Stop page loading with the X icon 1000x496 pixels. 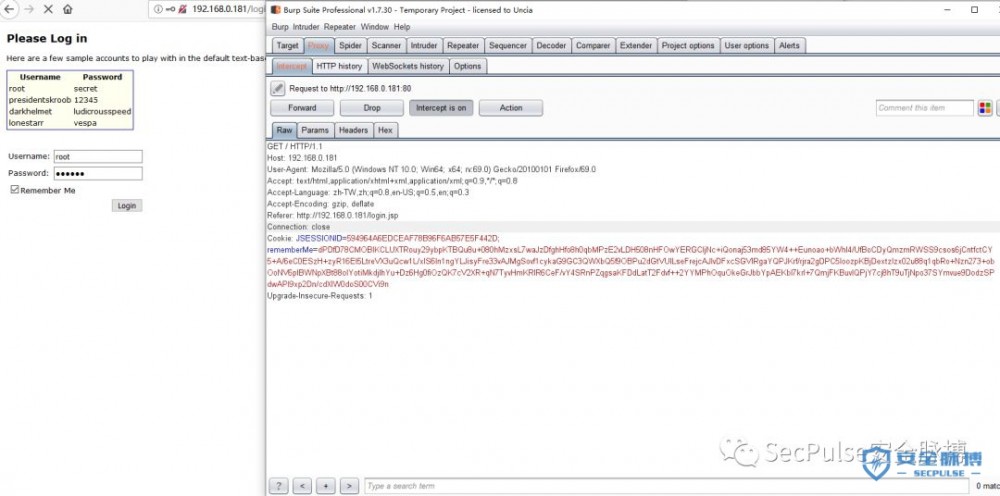[x=48, y=10]
